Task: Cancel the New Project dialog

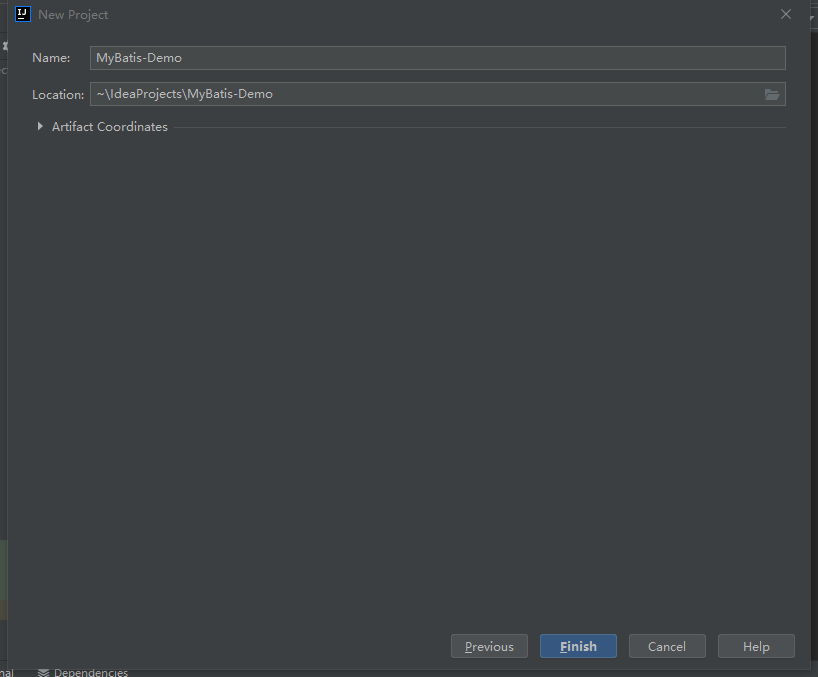Action: pos(667,646)
